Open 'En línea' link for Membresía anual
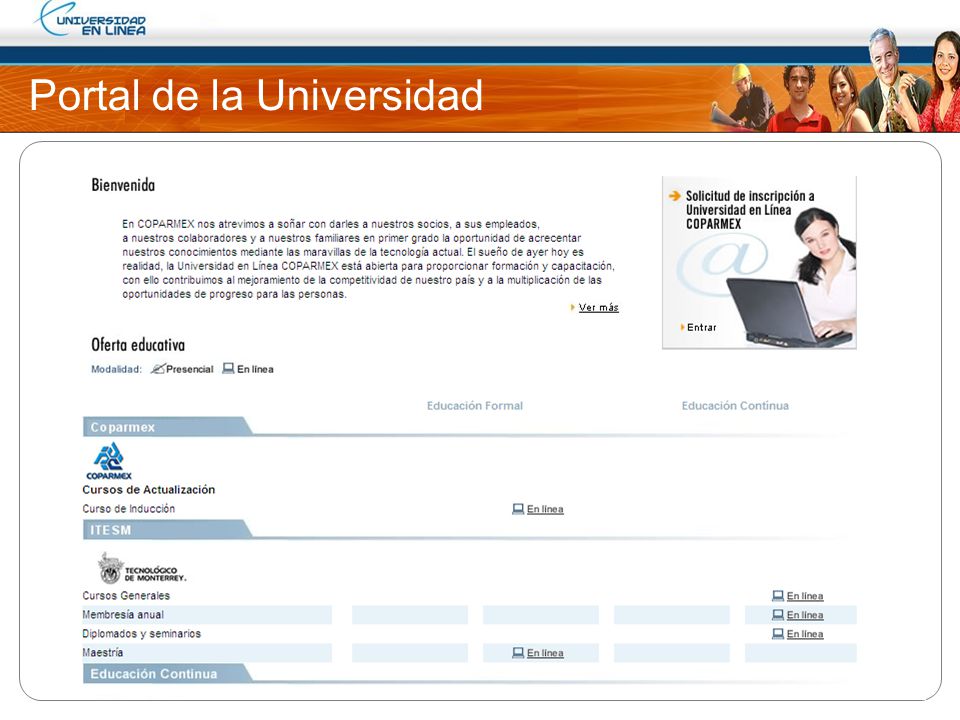The height and width of the screenshot is (720, 960). point(804,615)
